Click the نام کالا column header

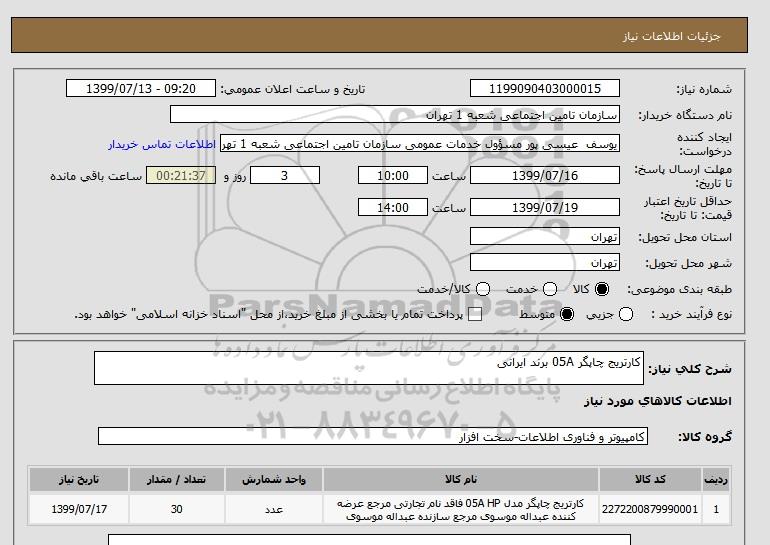coord(461,480)
